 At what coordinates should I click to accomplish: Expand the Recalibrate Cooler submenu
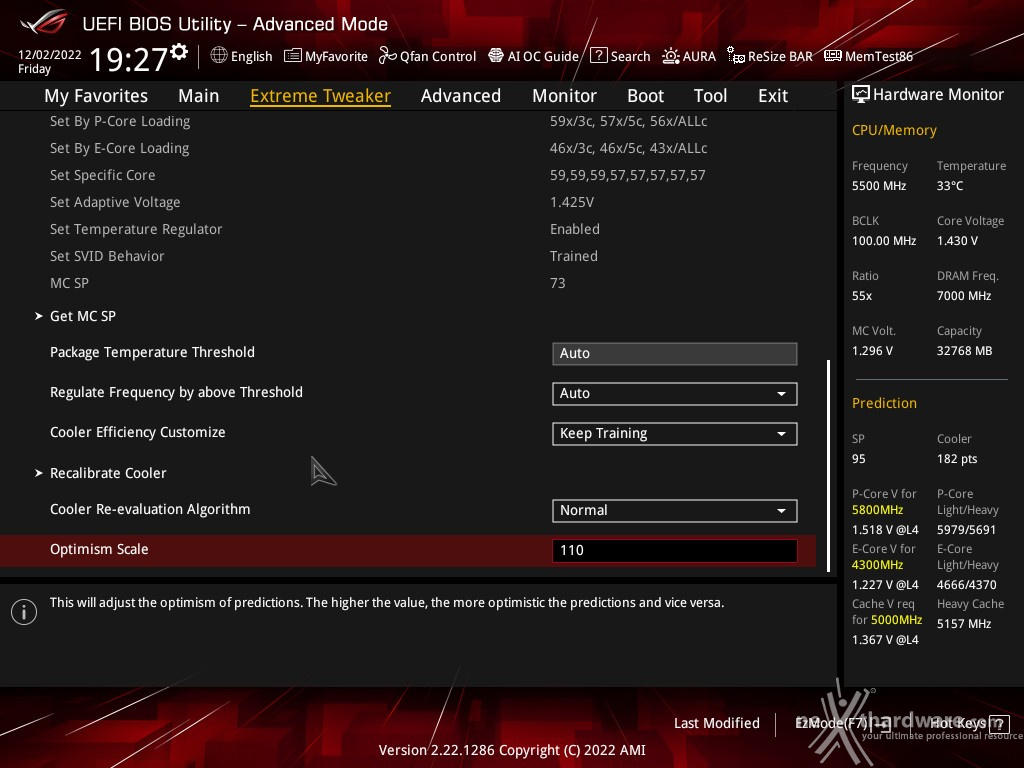[x=108, y=473]
